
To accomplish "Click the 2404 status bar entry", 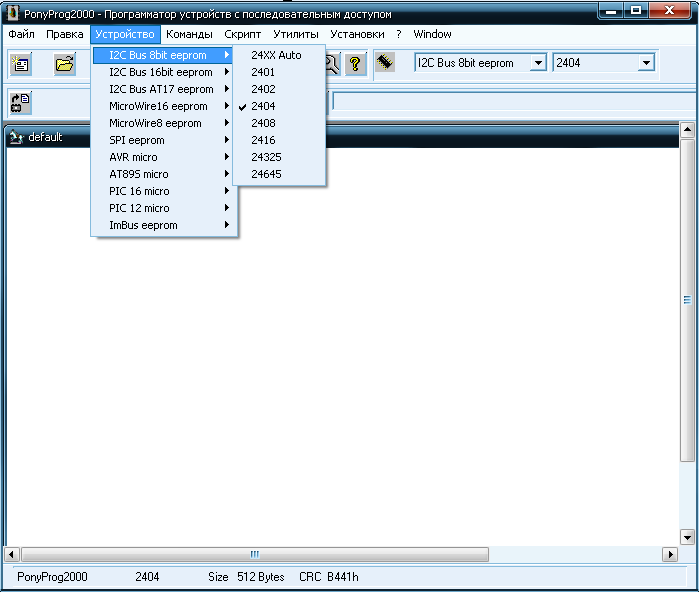I will click(x=147, y=577).
